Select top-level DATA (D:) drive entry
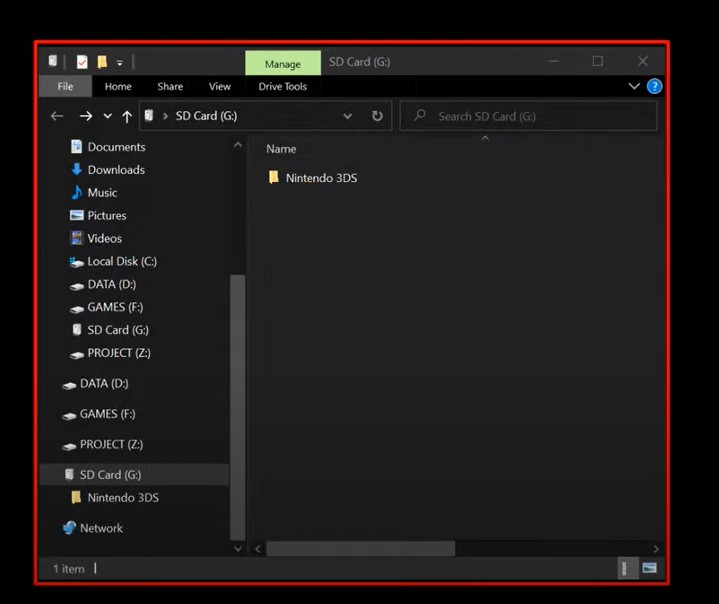 tap(95, 383)
